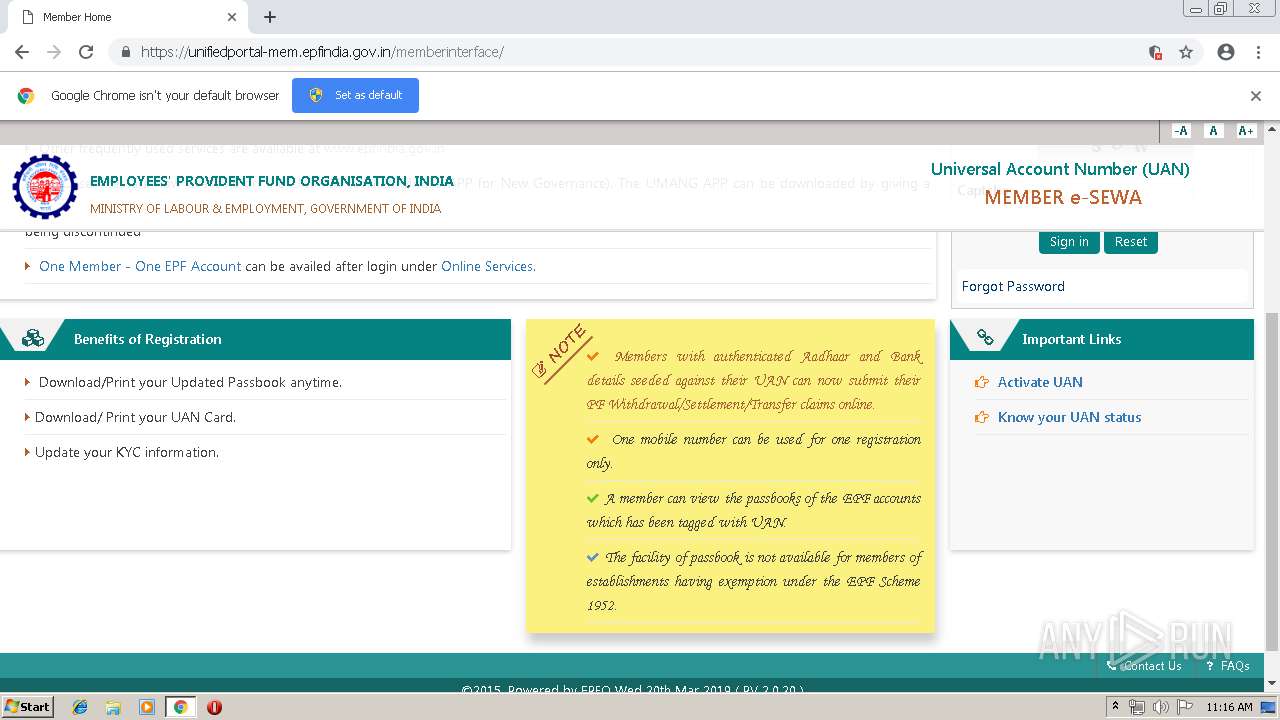Click the Action Center flag tray icon
Image resolution: width=1280 pixels, height=720 pixels.
click(x=1183, y=707)
